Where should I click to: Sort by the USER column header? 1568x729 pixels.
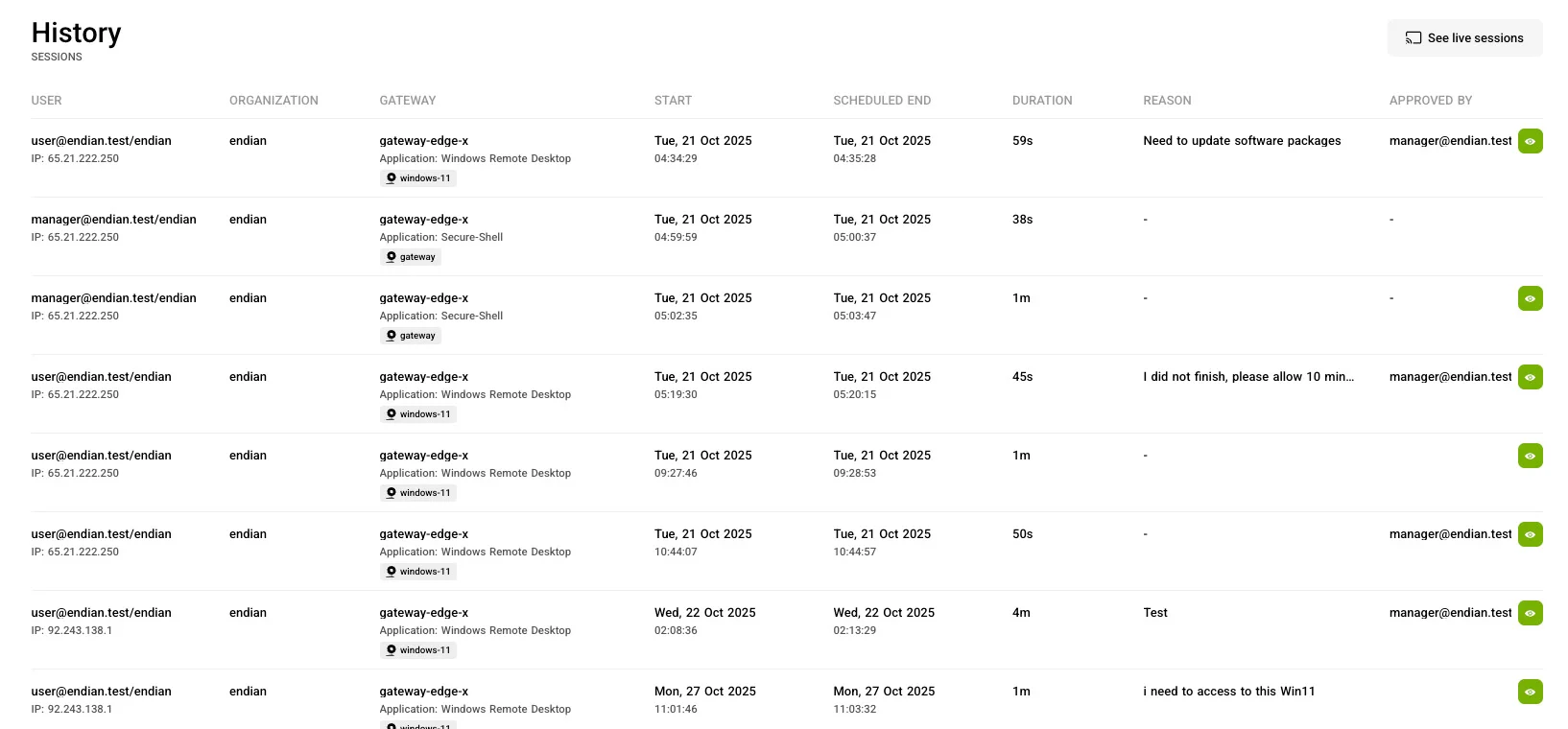46,101
